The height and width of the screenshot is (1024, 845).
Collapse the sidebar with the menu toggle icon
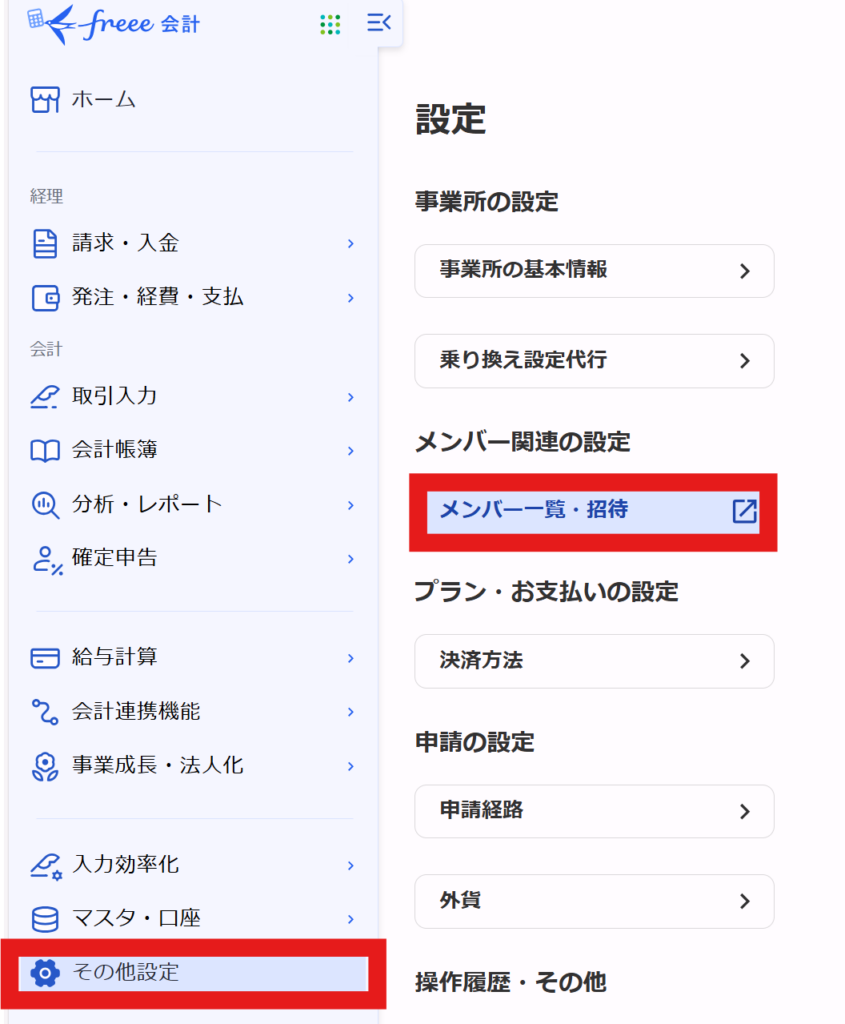379,22
